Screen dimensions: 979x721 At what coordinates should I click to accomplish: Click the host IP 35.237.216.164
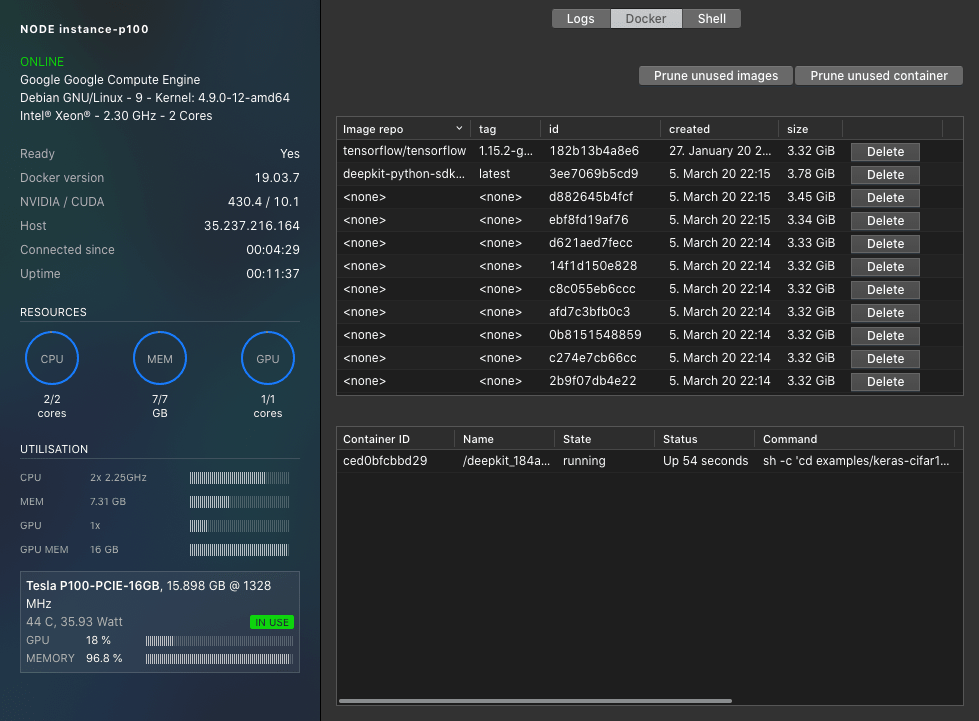pos(252,226)
